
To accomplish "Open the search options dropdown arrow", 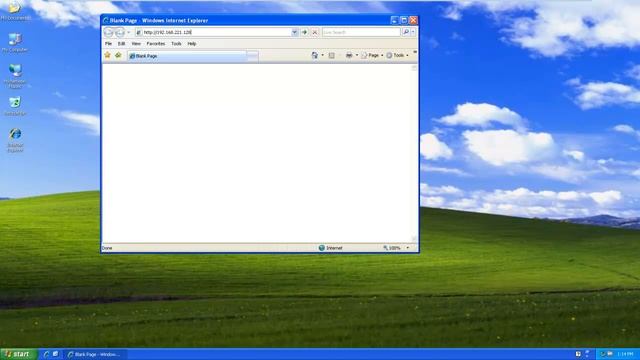I will (413, 32).
